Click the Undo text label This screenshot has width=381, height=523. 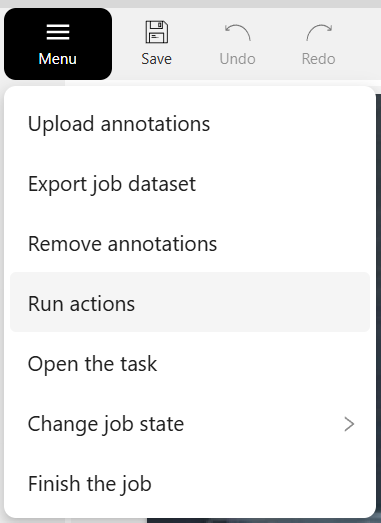pyautogui.click(x=238, y=59)
